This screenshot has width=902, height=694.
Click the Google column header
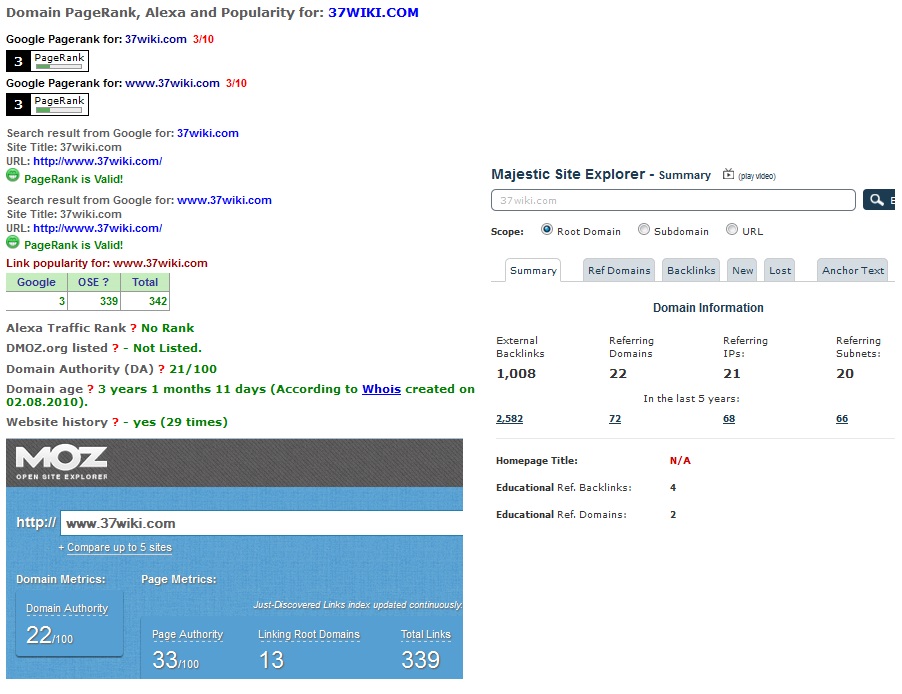[37, 282]
